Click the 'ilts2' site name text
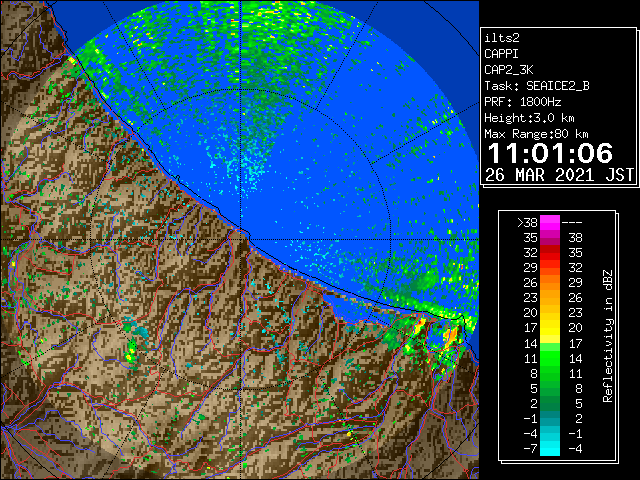 (502, 38)
